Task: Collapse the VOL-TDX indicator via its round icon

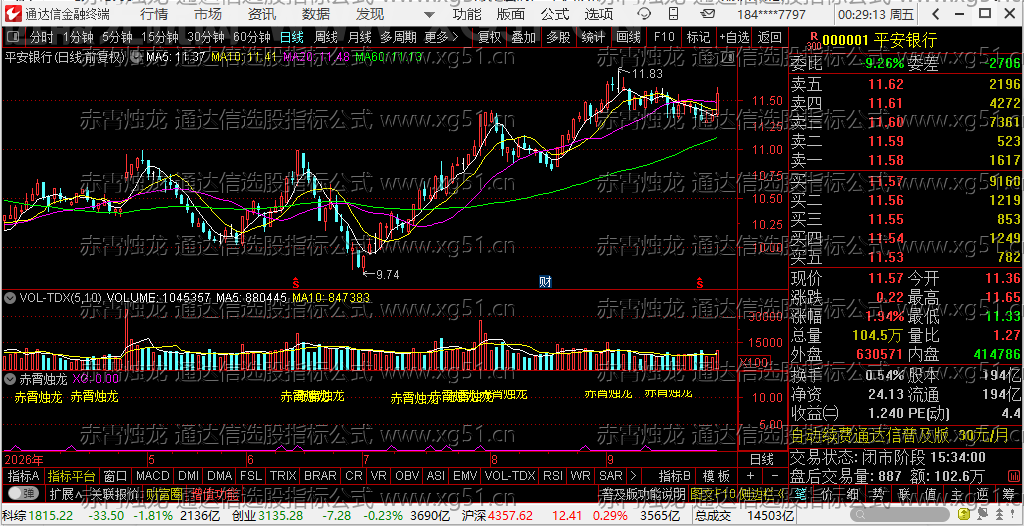Action: pyautogui.click(x=10, y=298)
